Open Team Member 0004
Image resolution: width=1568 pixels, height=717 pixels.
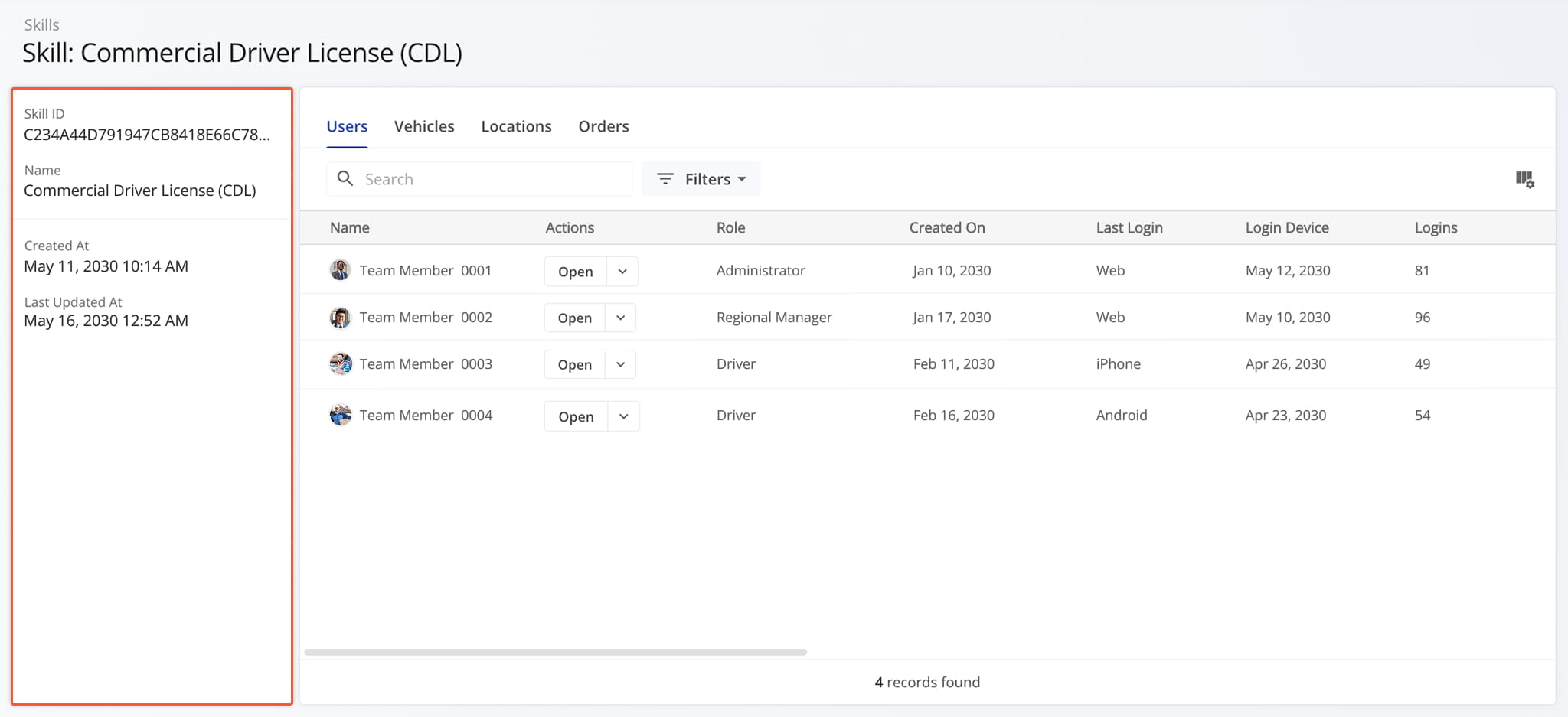[577, 416]
